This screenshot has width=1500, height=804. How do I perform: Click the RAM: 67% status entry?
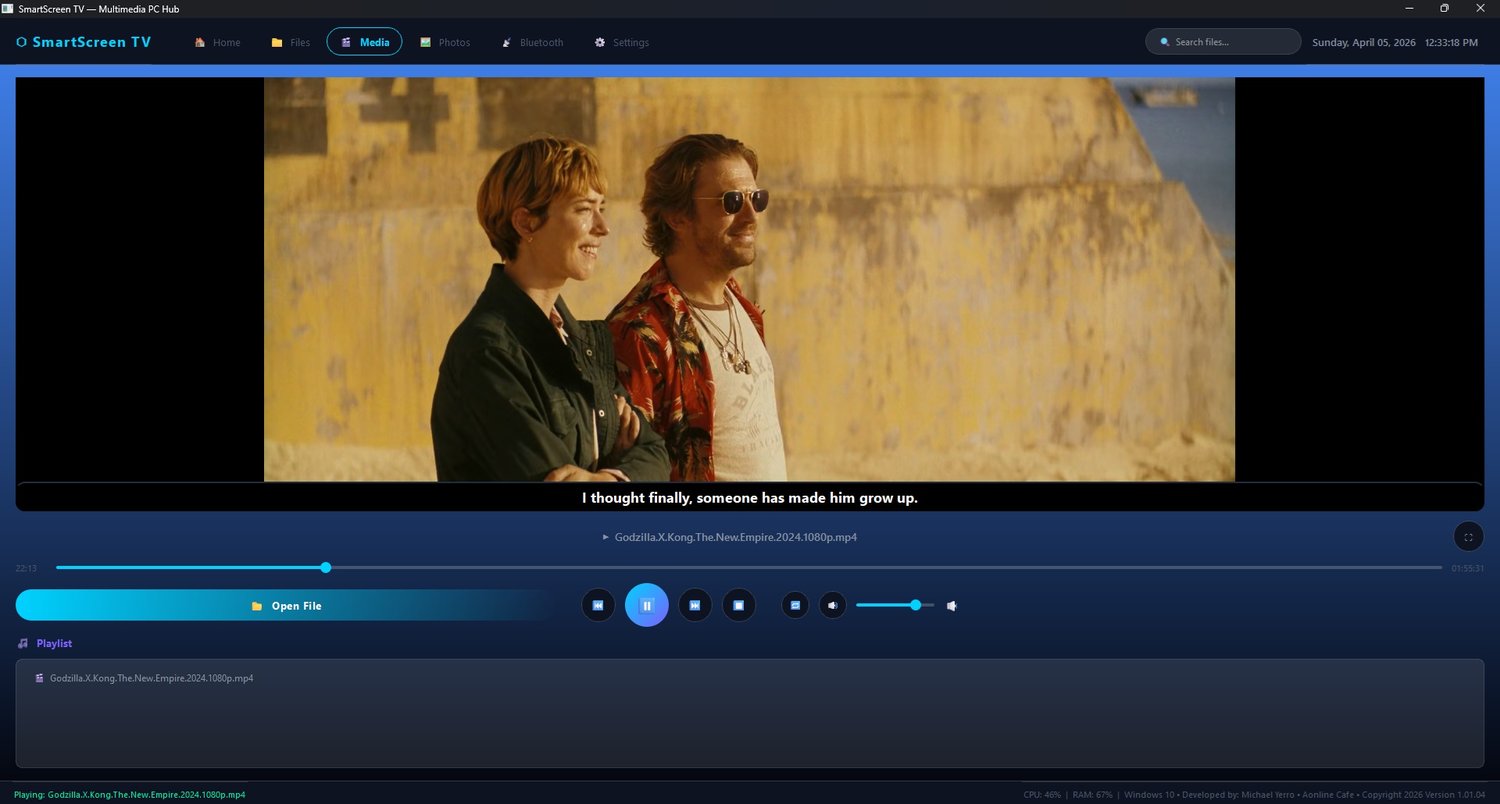pos(1092,795)
